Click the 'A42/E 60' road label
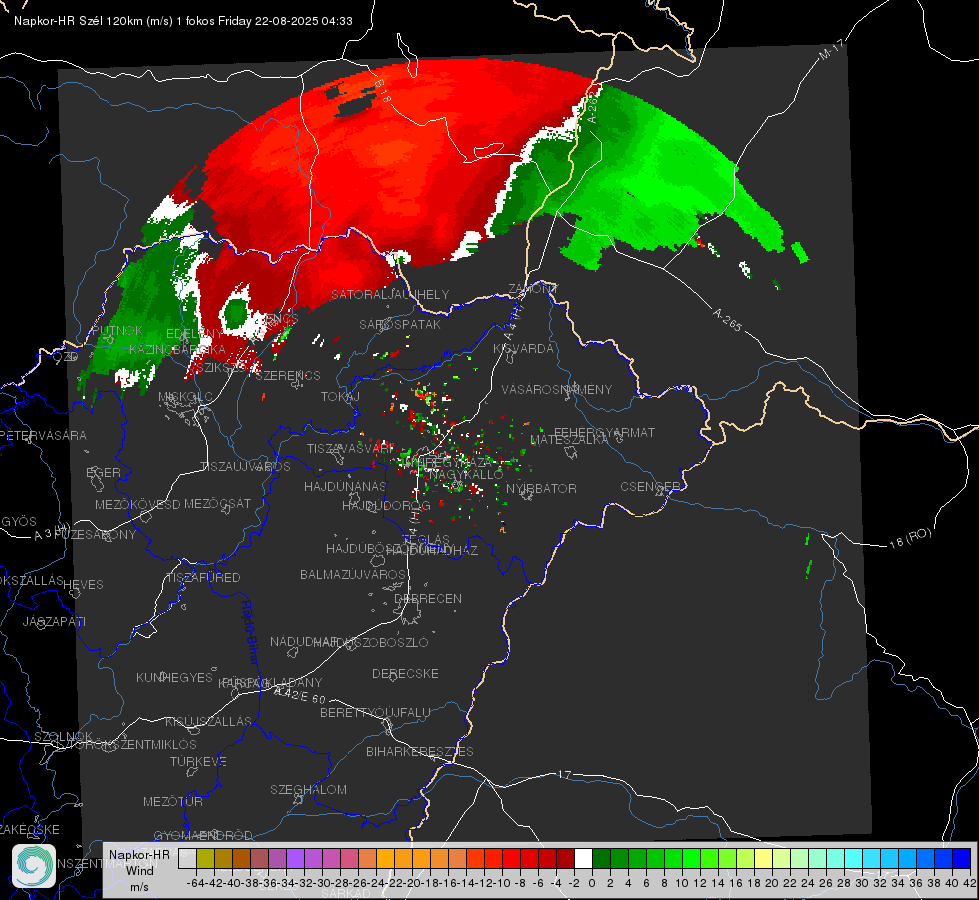The height and width of the screenshot is (900, 979). (300, 695)
